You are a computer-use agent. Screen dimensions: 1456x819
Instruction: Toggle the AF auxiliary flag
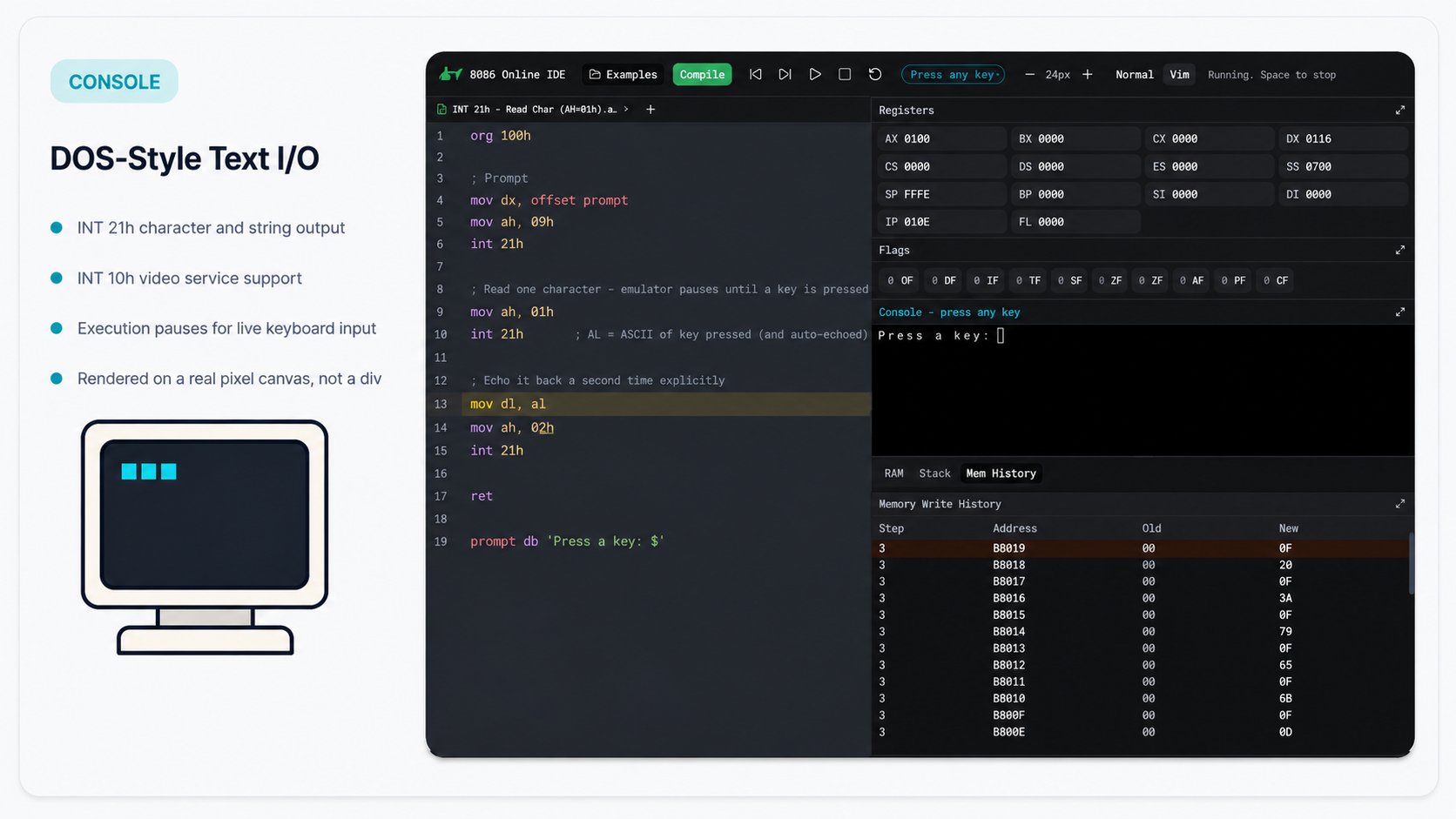point(1192,281)
